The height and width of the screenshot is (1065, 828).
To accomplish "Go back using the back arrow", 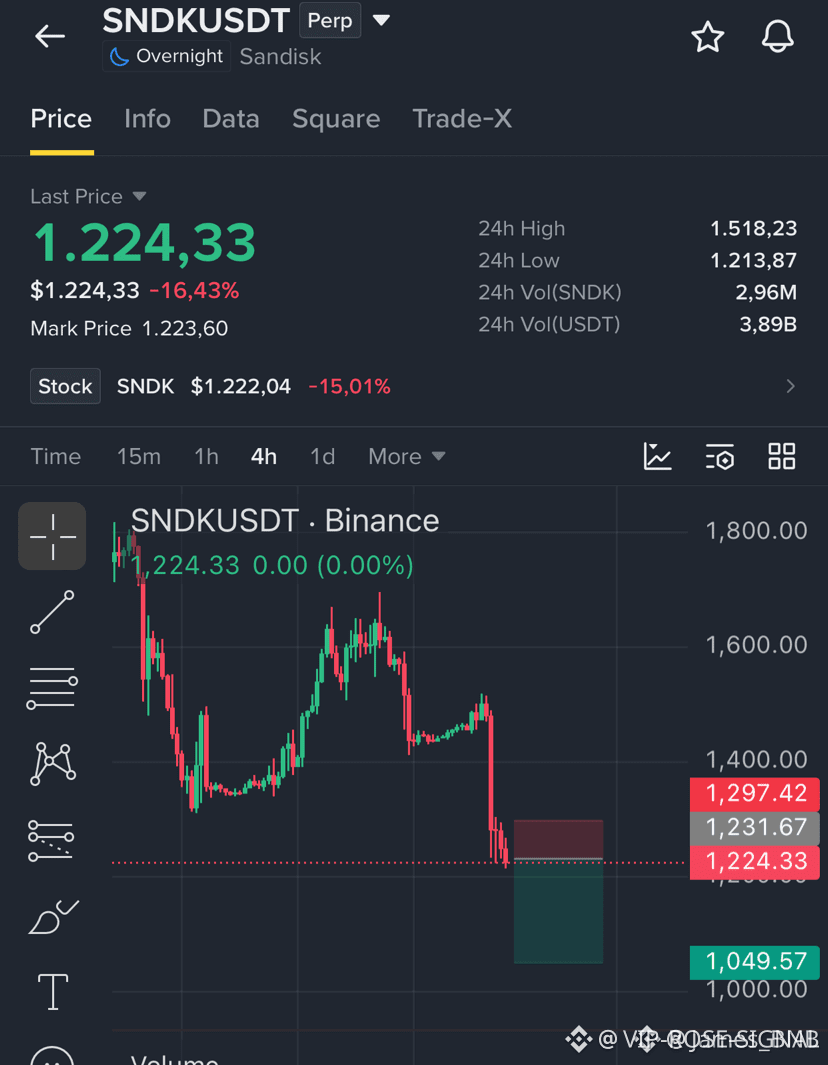I will pyautogui.click(x=50, y=36).
